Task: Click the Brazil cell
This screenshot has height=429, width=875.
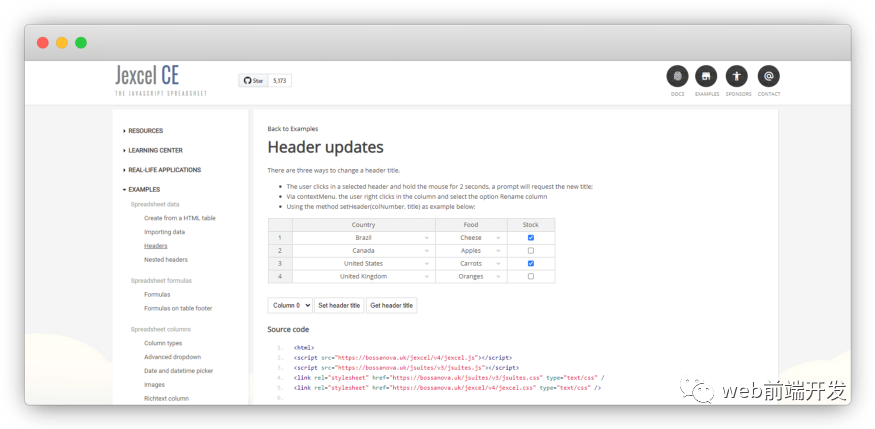Action: click(x=363, y=238)
